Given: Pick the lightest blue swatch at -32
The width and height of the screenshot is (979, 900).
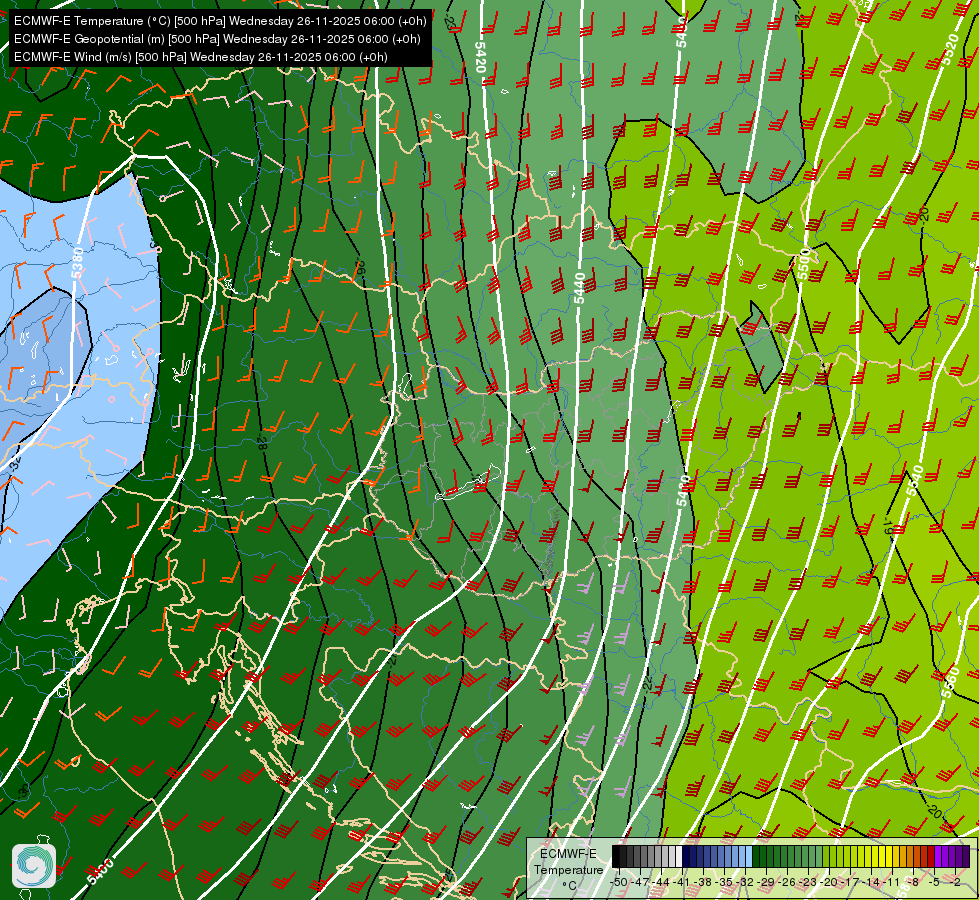Looking at the screenshot, I should [749, 856].
